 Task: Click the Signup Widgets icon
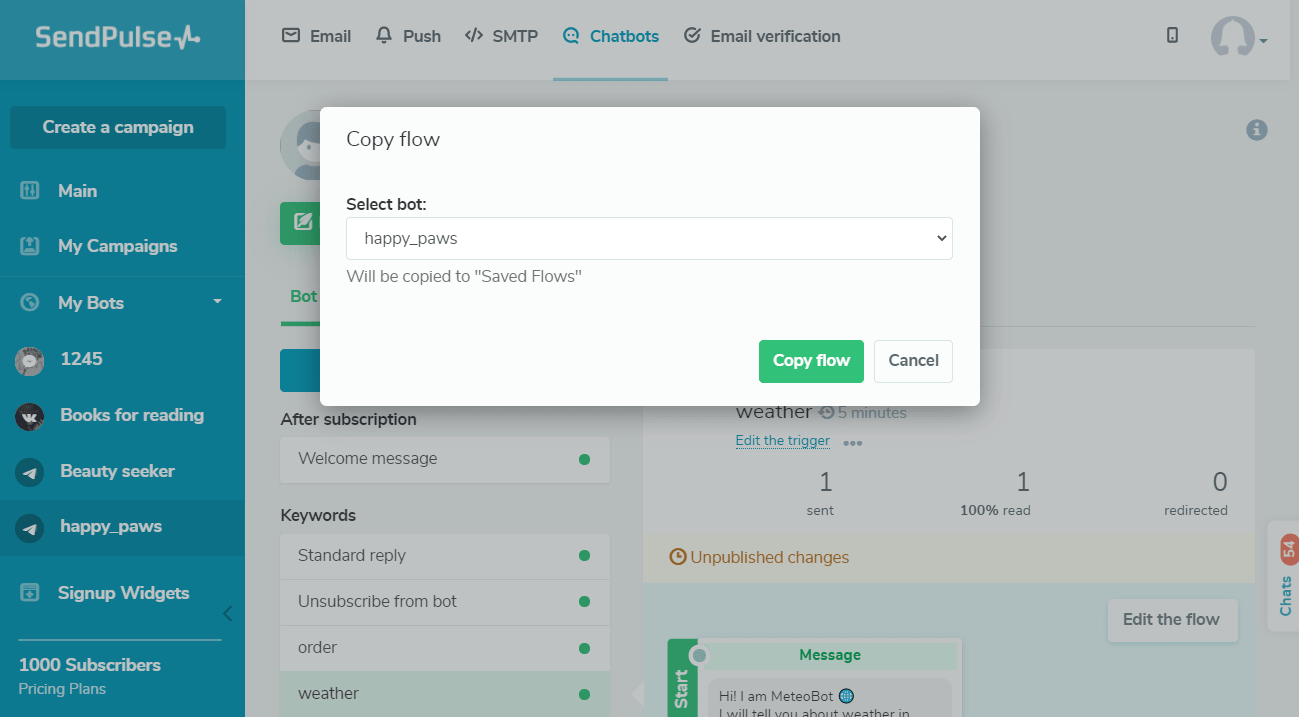click(x=30, y=593)
